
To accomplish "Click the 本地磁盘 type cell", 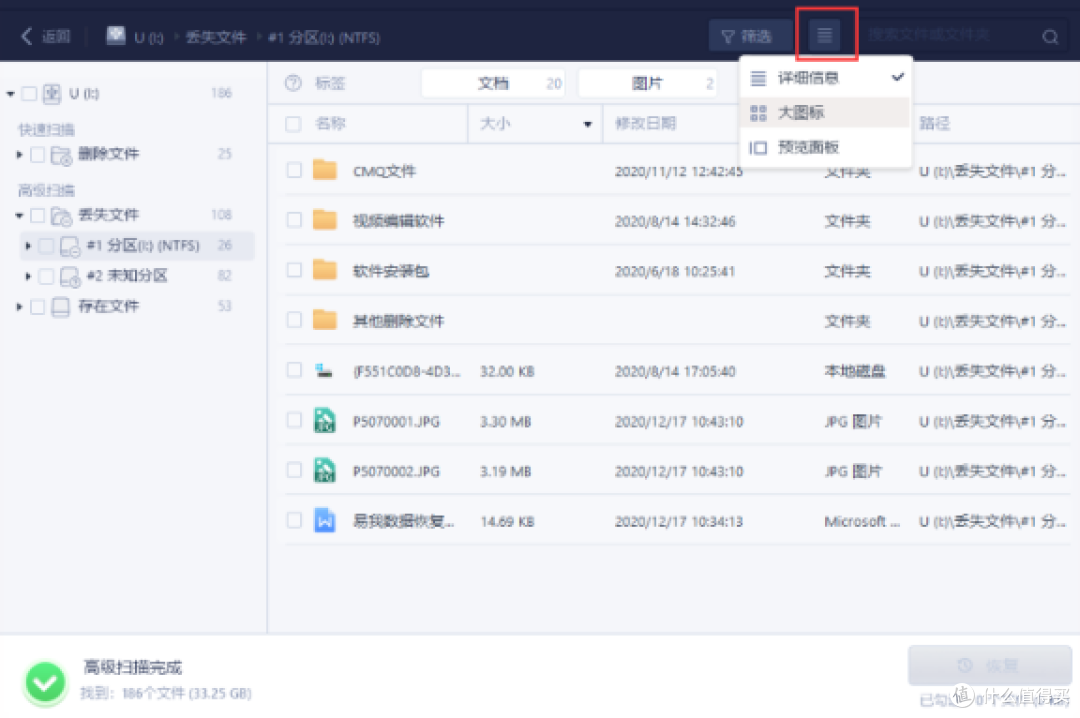I will click(x=855, y=371).
